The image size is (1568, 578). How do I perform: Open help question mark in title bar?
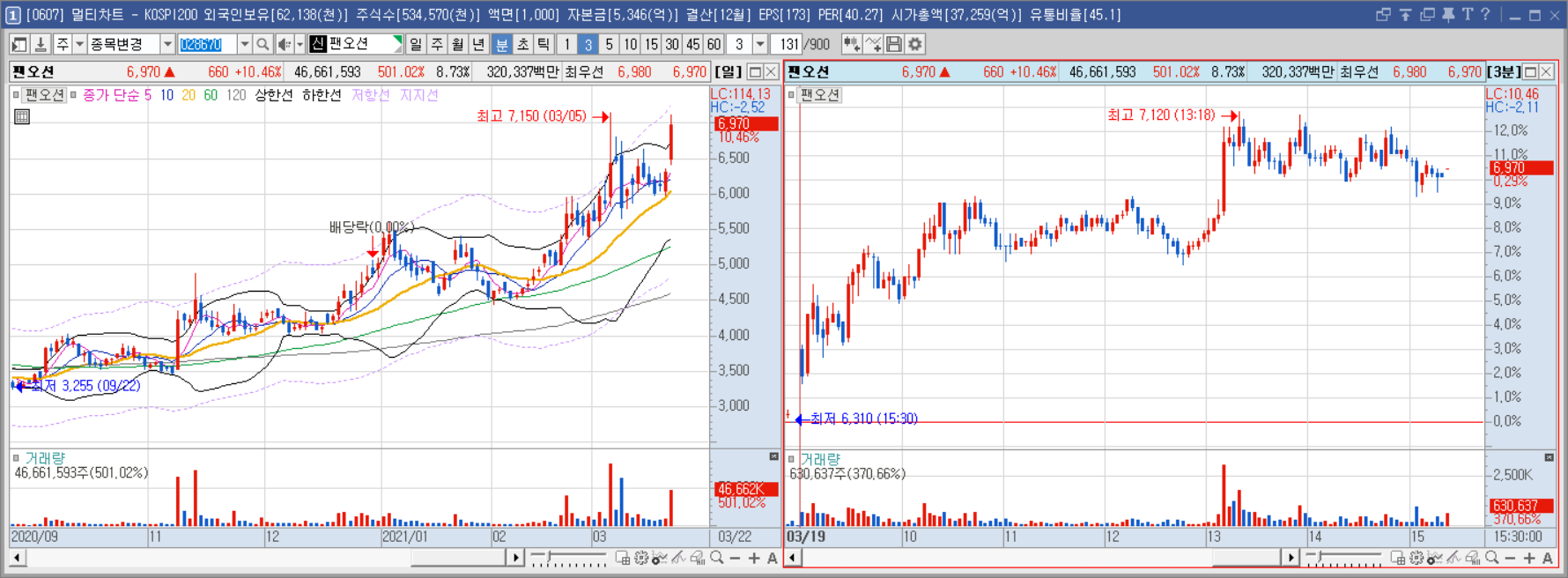click(1486, 14)
